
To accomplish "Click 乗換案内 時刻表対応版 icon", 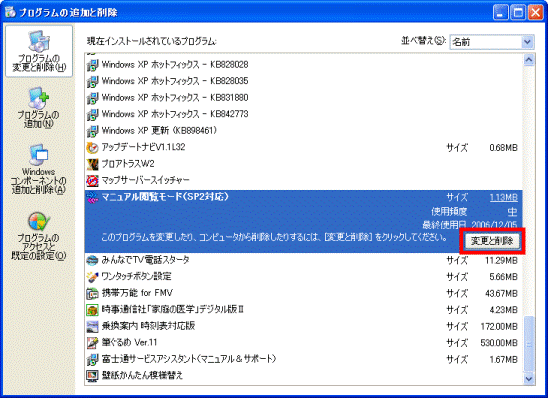I will point(92,326).
